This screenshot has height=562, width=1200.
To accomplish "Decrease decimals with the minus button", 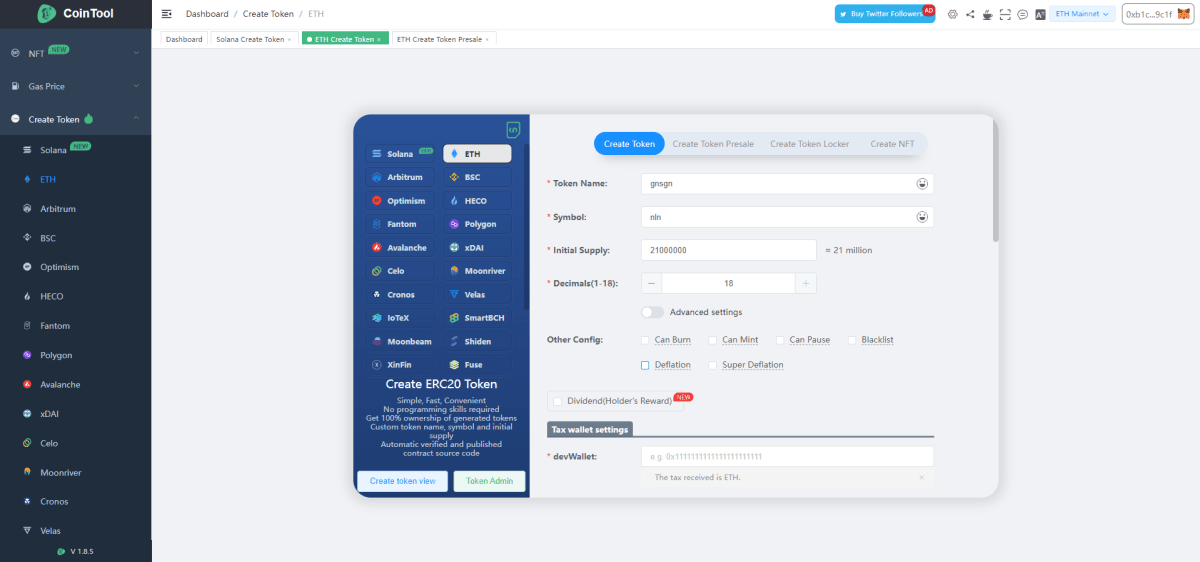I will coord(651,283).
